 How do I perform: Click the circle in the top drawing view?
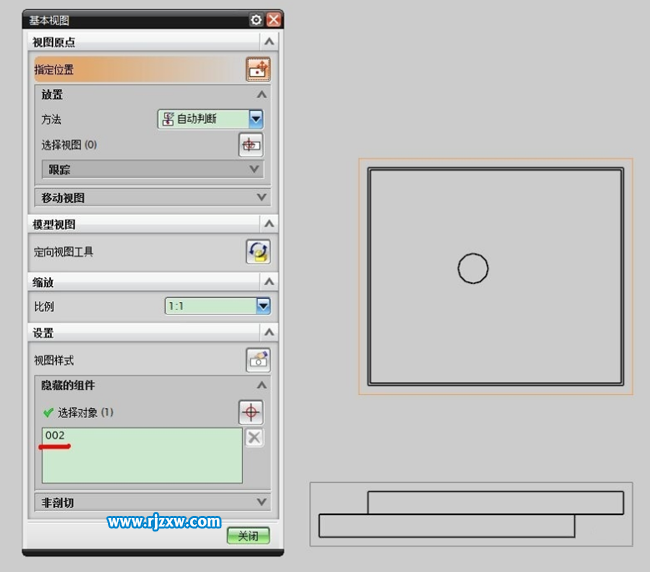click(x=473, y=269)
